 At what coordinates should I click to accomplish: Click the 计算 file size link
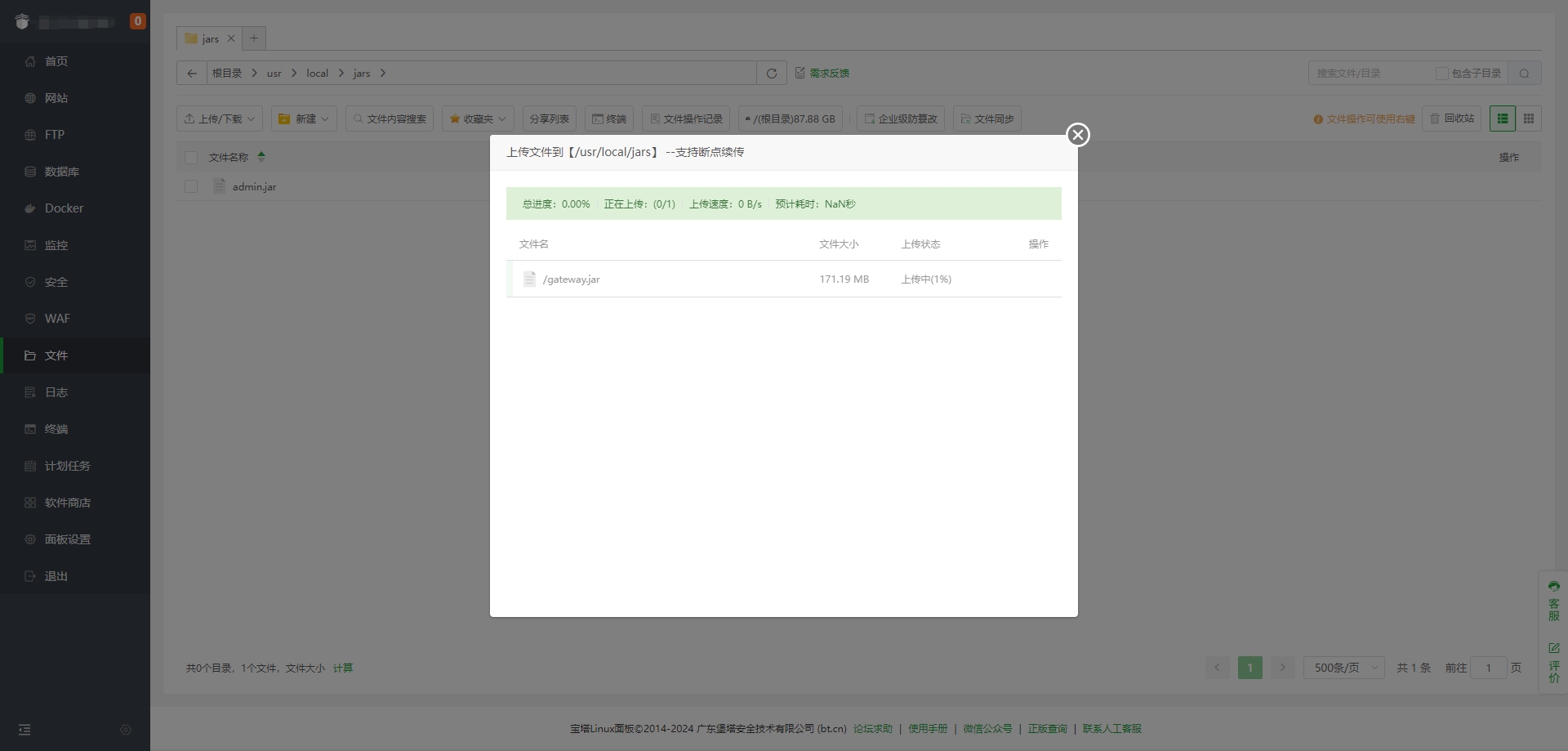click(343, 668)
